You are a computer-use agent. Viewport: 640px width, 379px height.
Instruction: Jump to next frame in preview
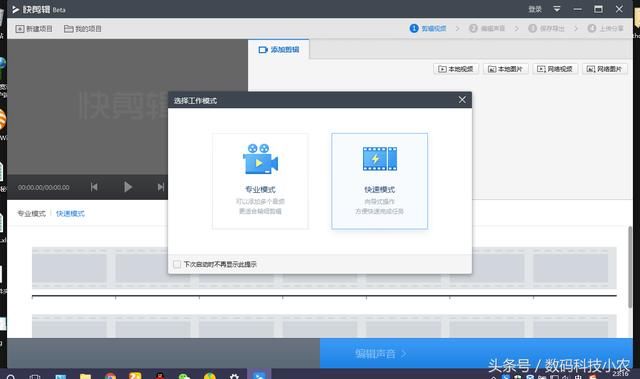pyautogui.click(x=161, y=187)
